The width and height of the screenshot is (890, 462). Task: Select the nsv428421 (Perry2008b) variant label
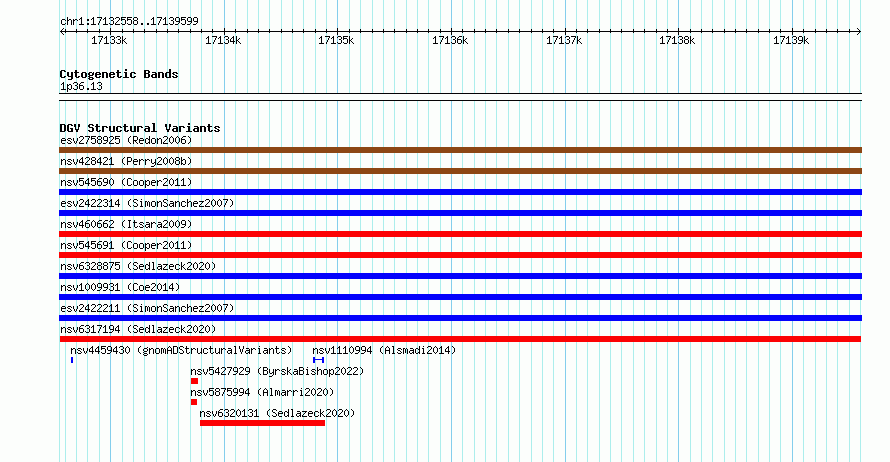126,161
